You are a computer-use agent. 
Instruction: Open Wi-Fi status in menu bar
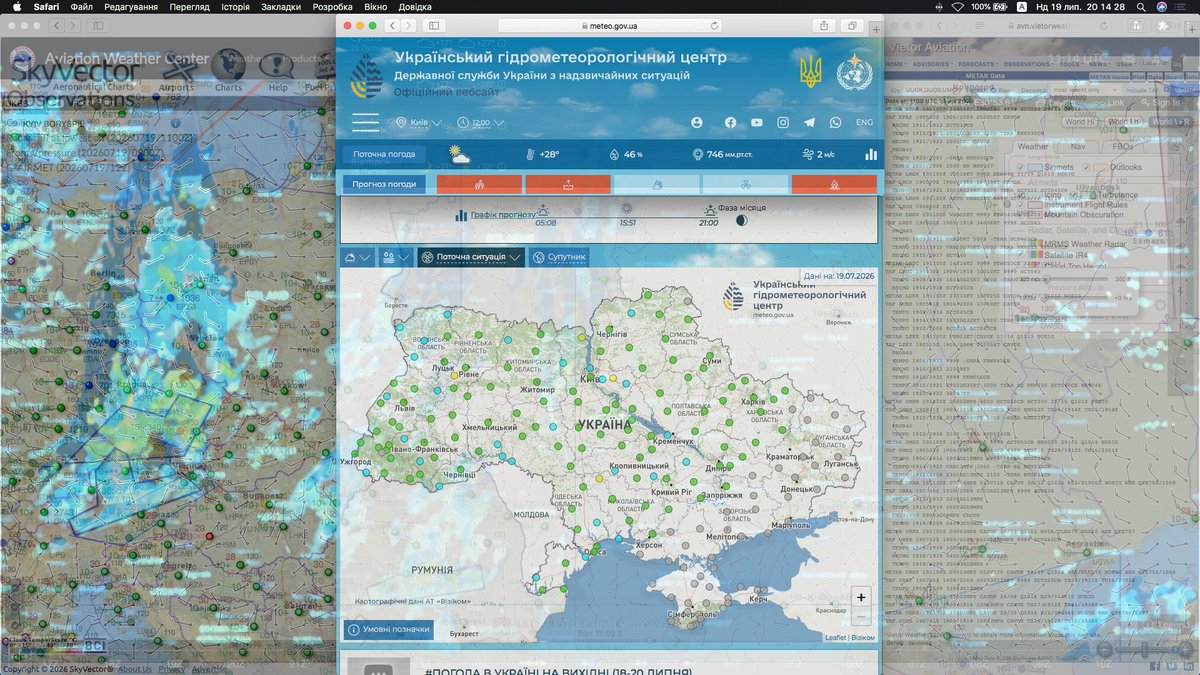957,6
